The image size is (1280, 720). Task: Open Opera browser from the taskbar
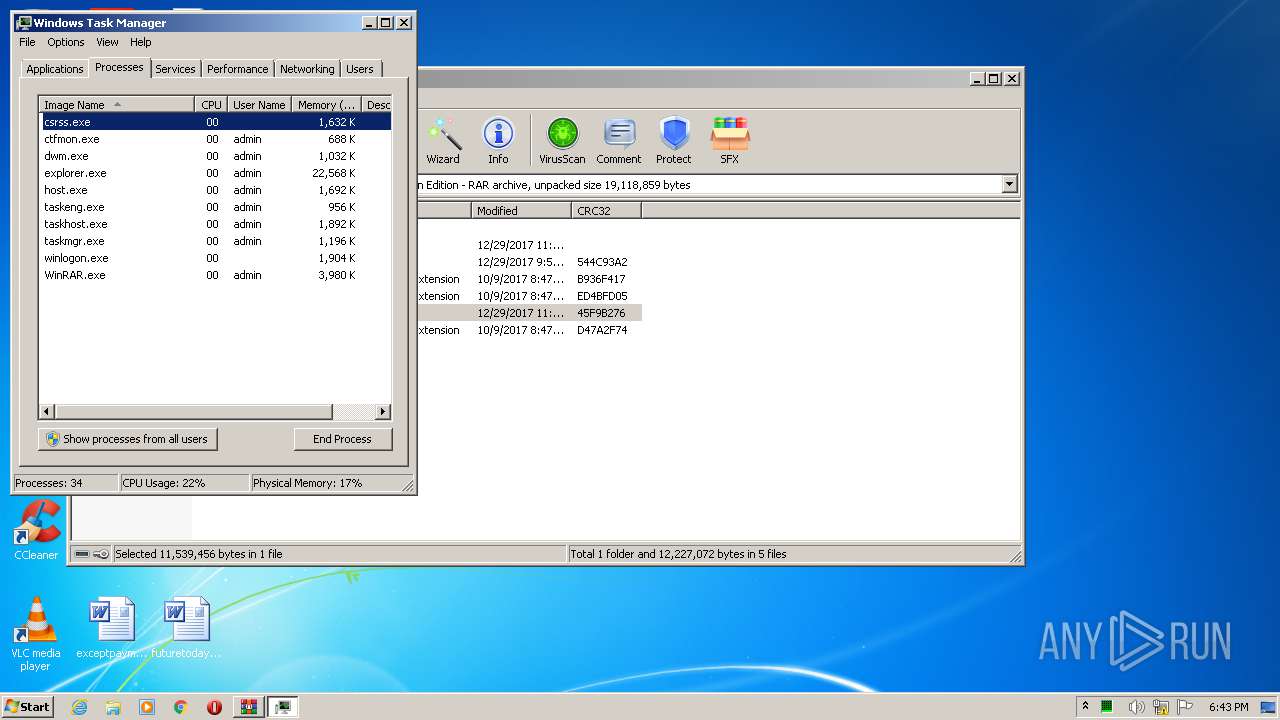point(214,707)
